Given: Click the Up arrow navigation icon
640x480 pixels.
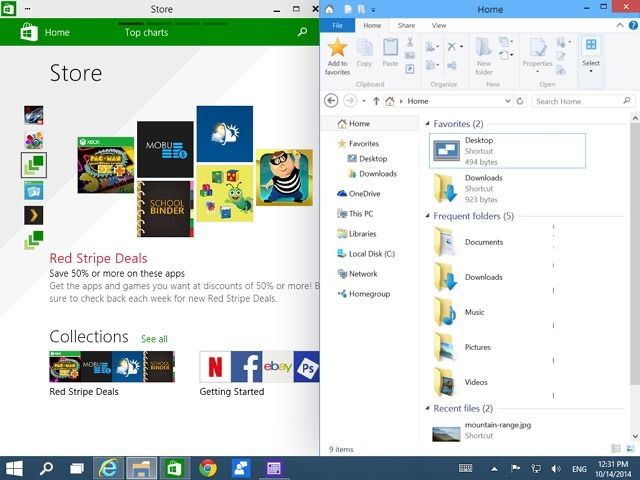Looking at the screenshot, I should pos(376,101).
